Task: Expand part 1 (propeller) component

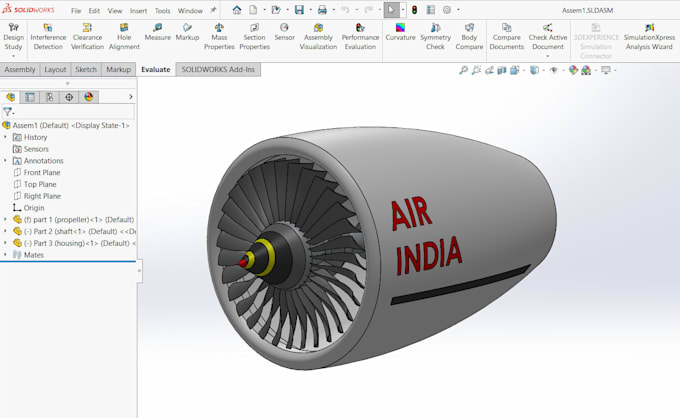Action: point(5,219)
